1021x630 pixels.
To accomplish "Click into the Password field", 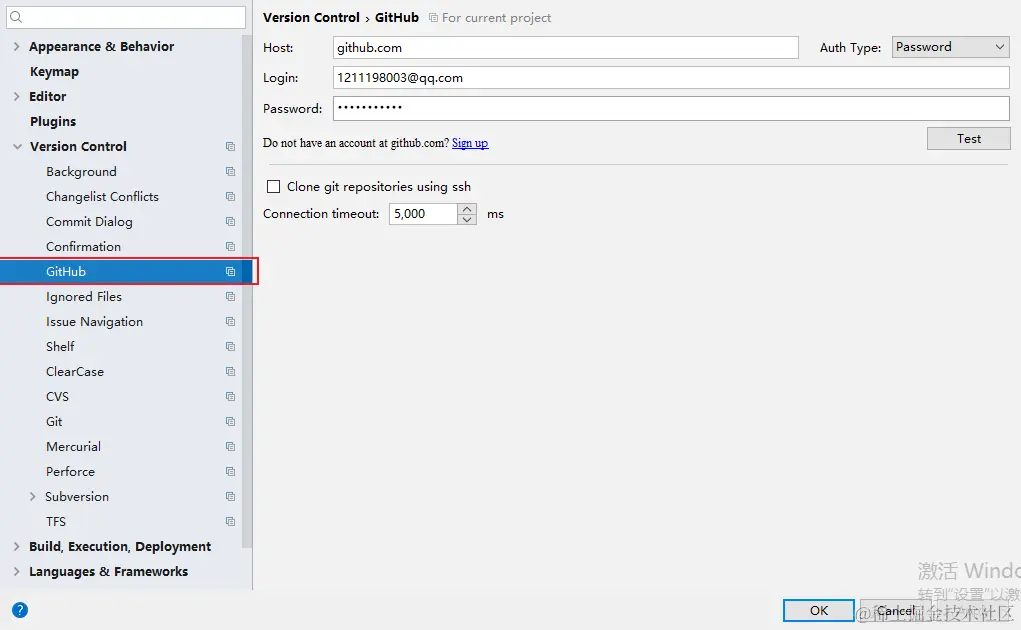I will click(671, 108).
